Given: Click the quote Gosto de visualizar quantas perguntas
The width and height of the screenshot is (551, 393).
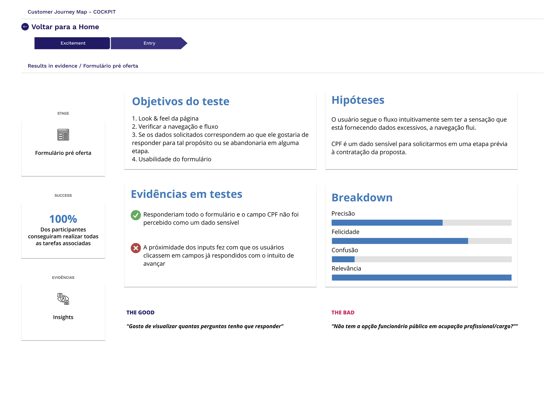Looking at the screenshot, I should tap(205, 326).
